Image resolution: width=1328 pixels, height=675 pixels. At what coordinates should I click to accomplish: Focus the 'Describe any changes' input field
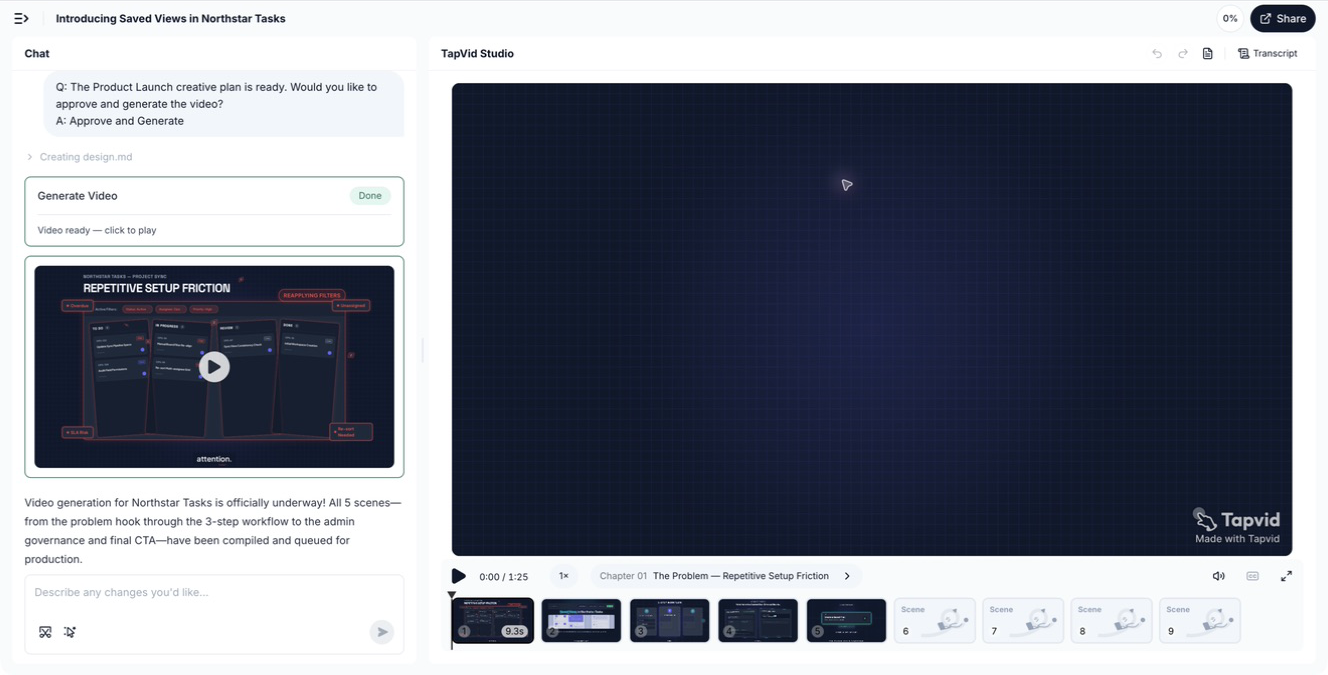(x=214, y=592)
